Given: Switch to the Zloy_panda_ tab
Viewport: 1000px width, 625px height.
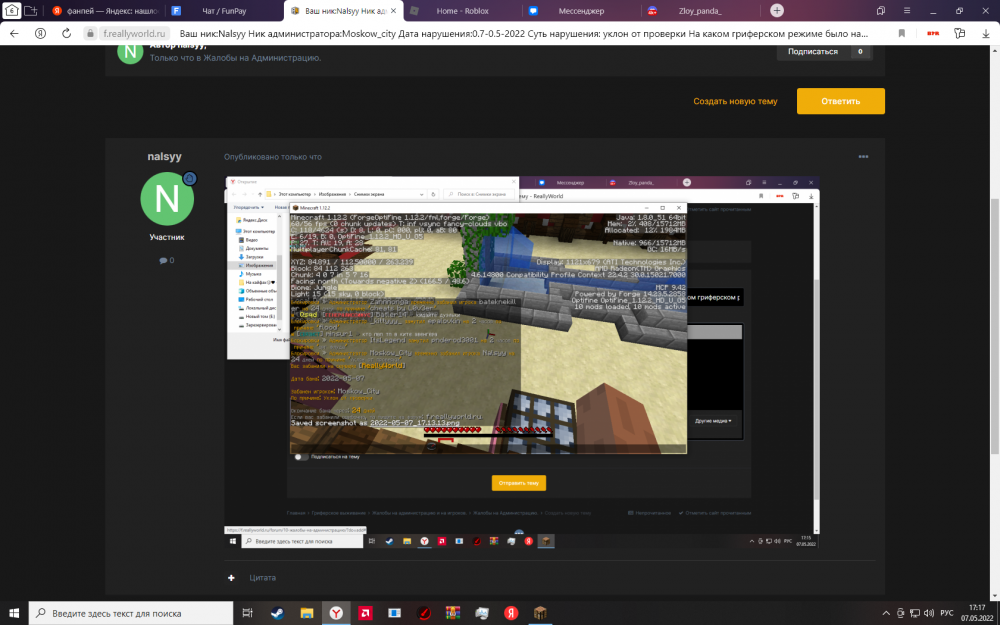Looking at the screenshot, I should [x=700, y=11].
